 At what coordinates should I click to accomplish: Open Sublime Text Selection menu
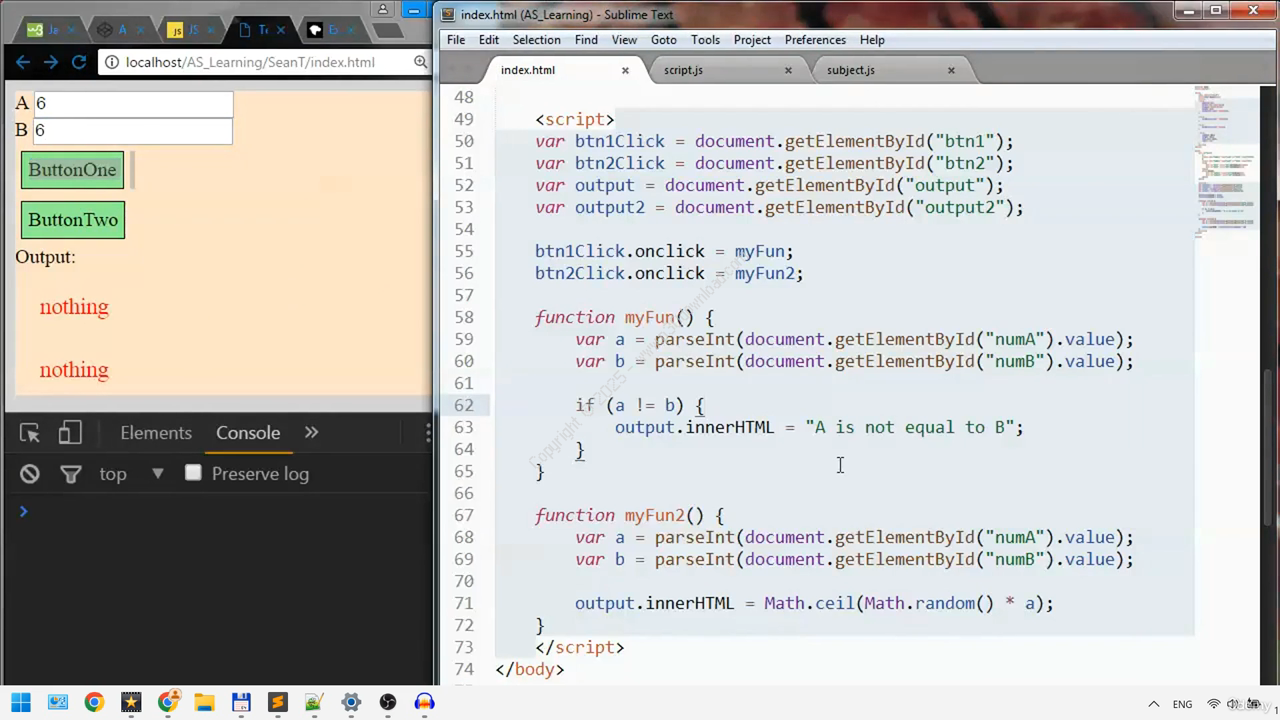click(537, 40)
